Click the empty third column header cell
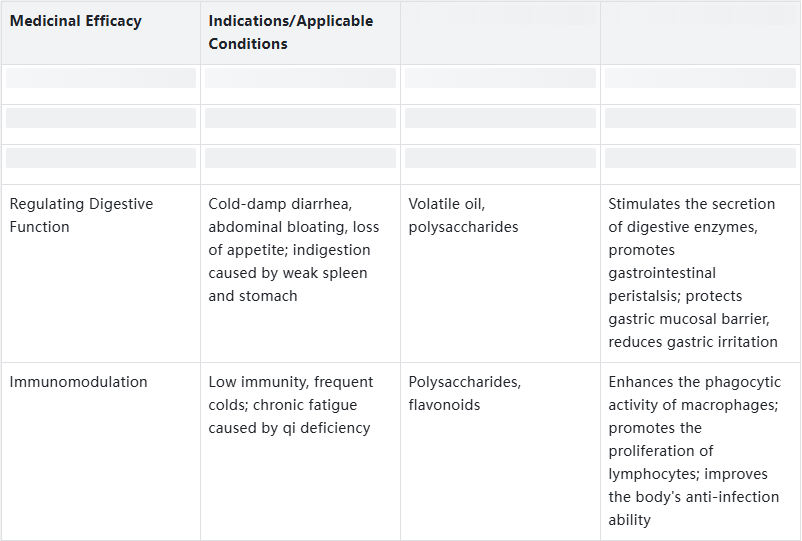Image resolution: width=802 pixels, height=541 pixels. 500,32
